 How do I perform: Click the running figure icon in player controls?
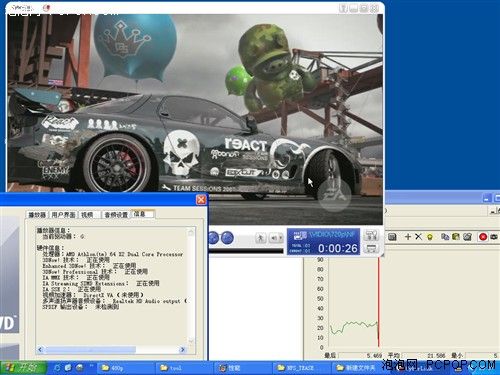260,238
